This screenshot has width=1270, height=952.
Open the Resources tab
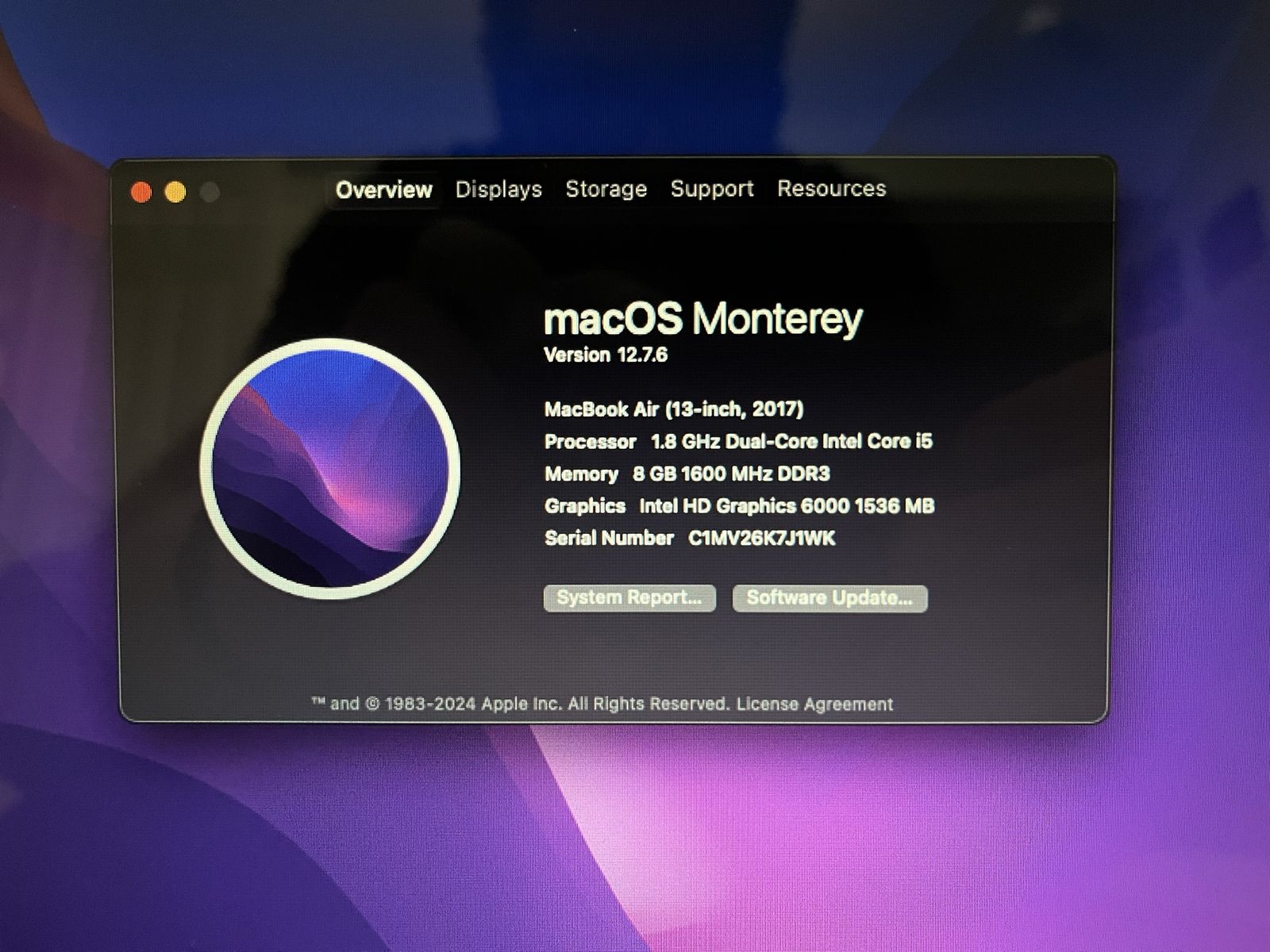point(831,188)
